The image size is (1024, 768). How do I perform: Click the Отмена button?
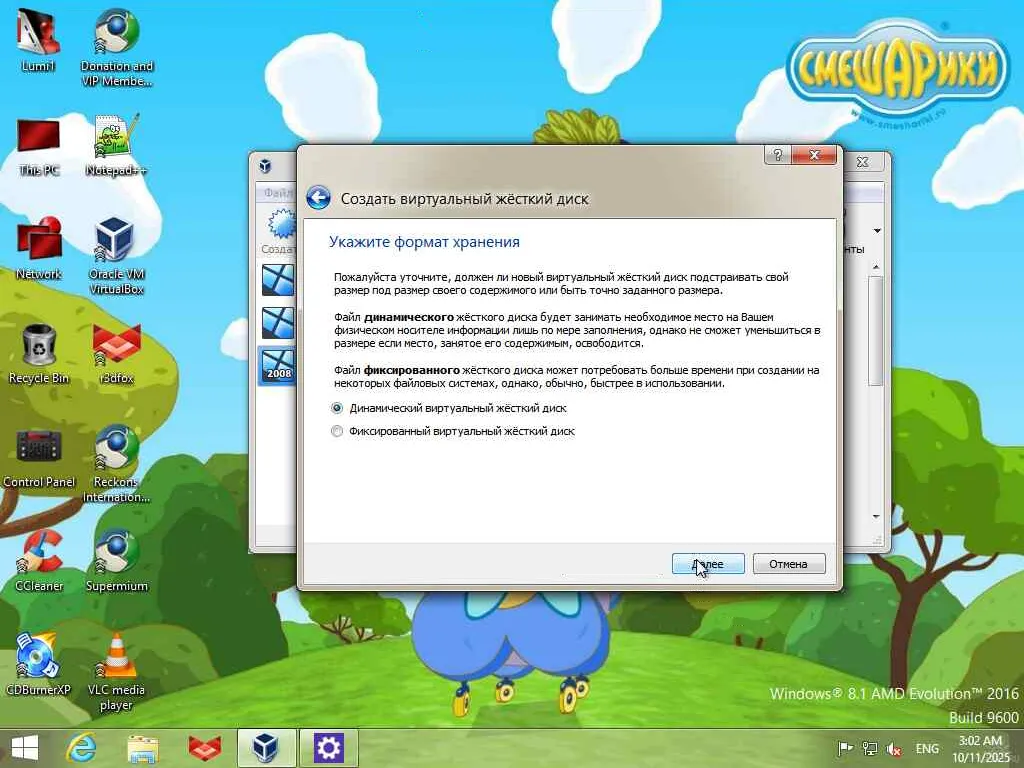coord(788,564)
